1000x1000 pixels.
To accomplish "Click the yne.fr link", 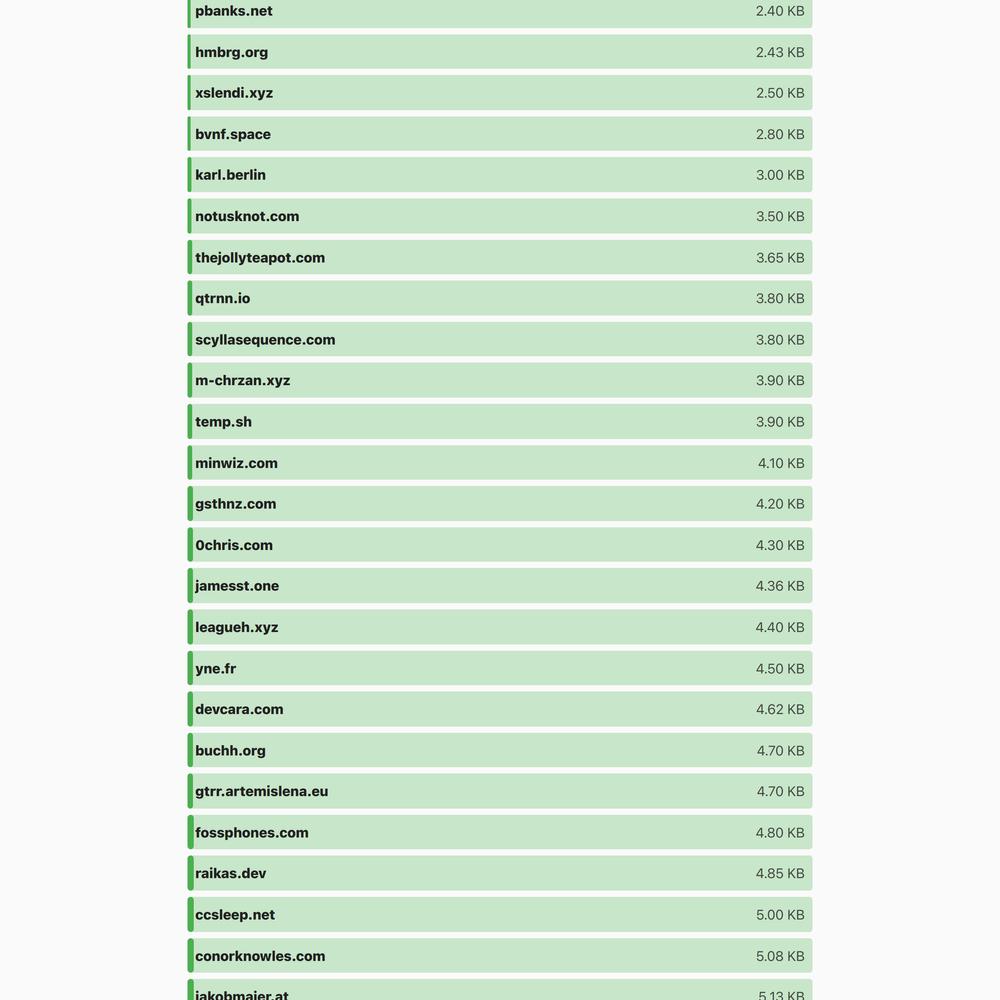I will click(216, 668).
